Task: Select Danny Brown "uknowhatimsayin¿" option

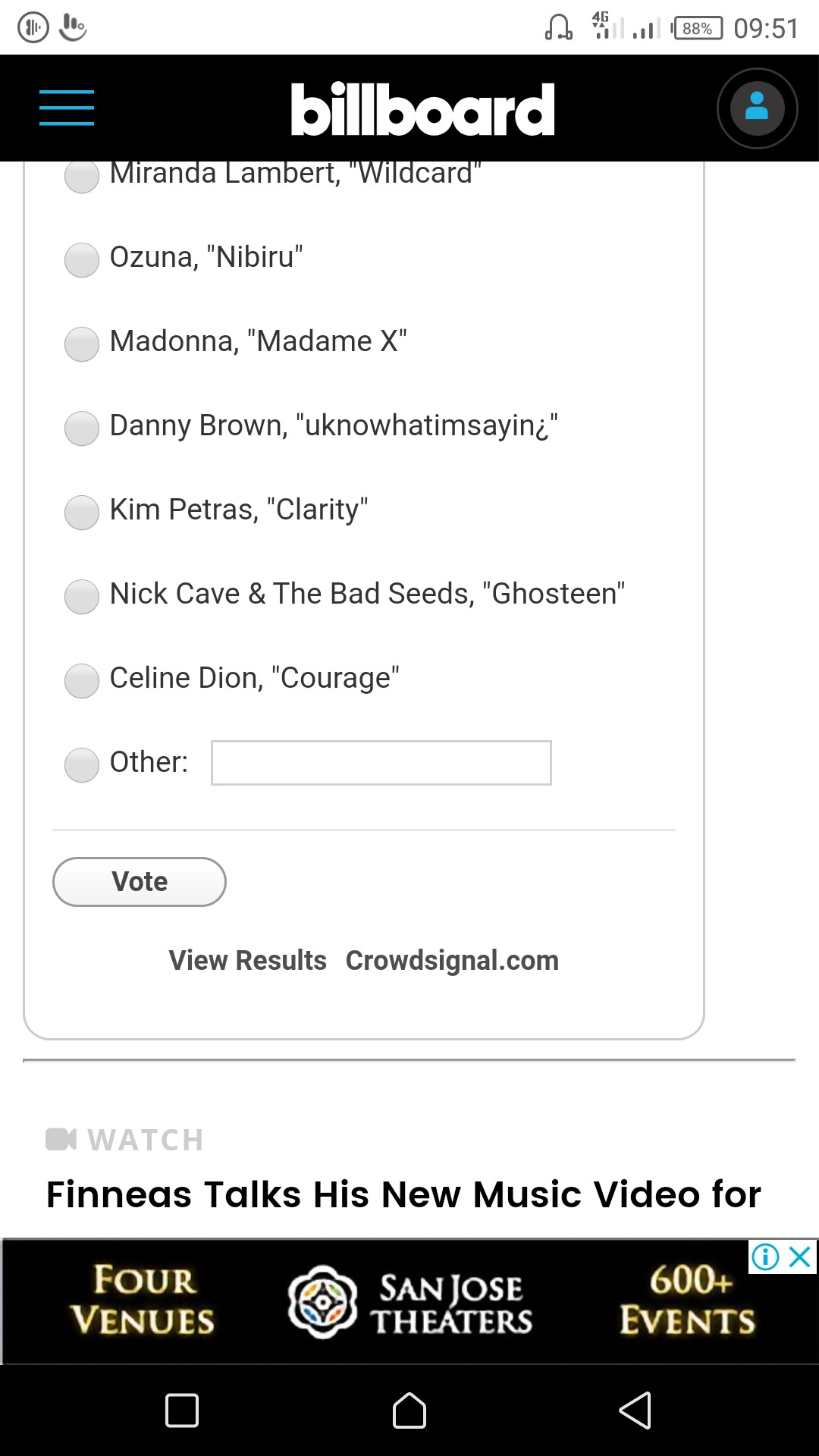Action: point(82,428)
